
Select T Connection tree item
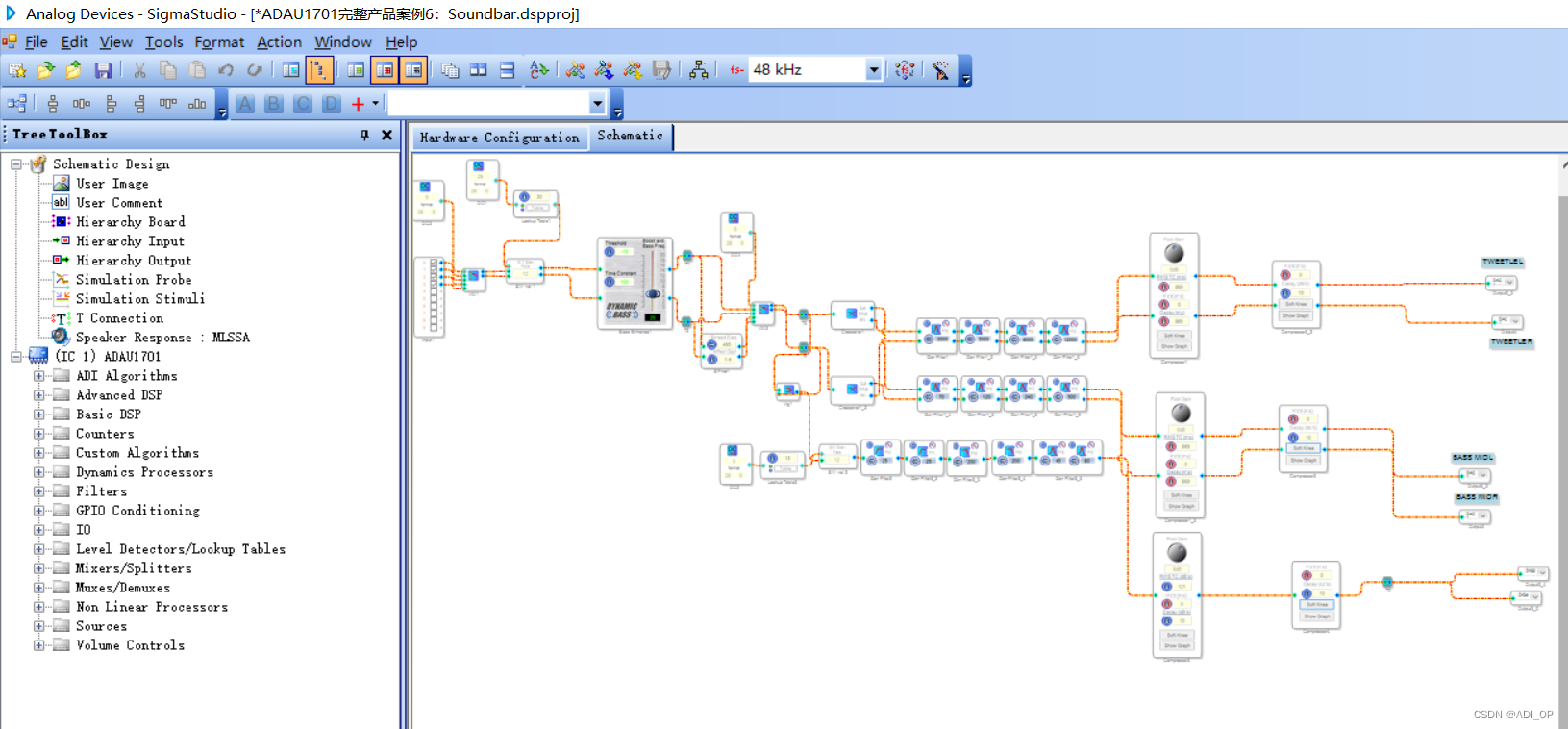pyautogui.click(x=119, y=318)
